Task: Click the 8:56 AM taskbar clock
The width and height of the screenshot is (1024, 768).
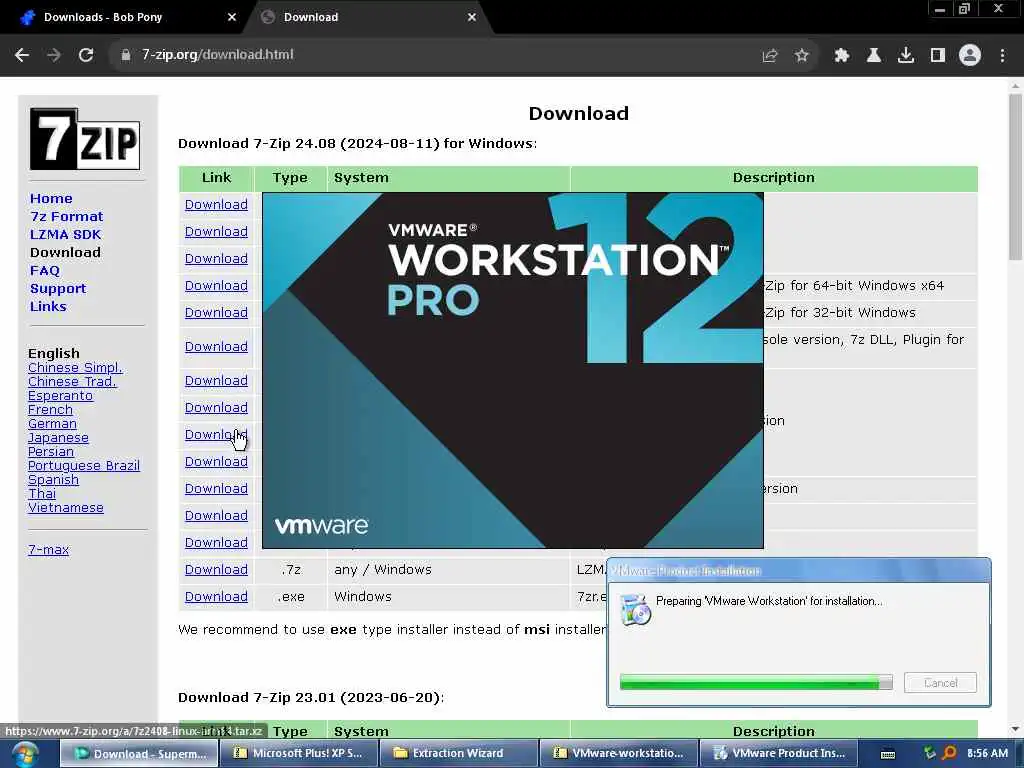Action: (987, 753)
